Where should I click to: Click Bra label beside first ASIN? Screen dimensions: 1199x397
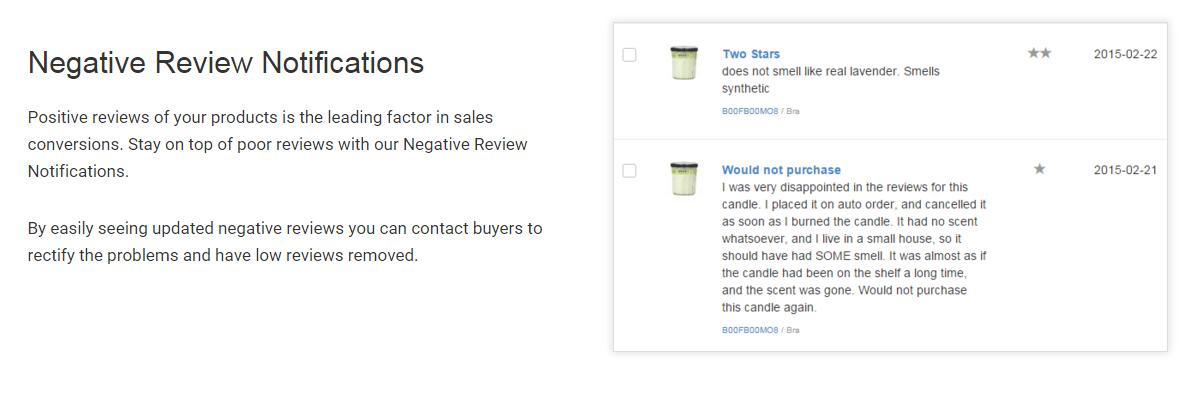pos(792,111)
